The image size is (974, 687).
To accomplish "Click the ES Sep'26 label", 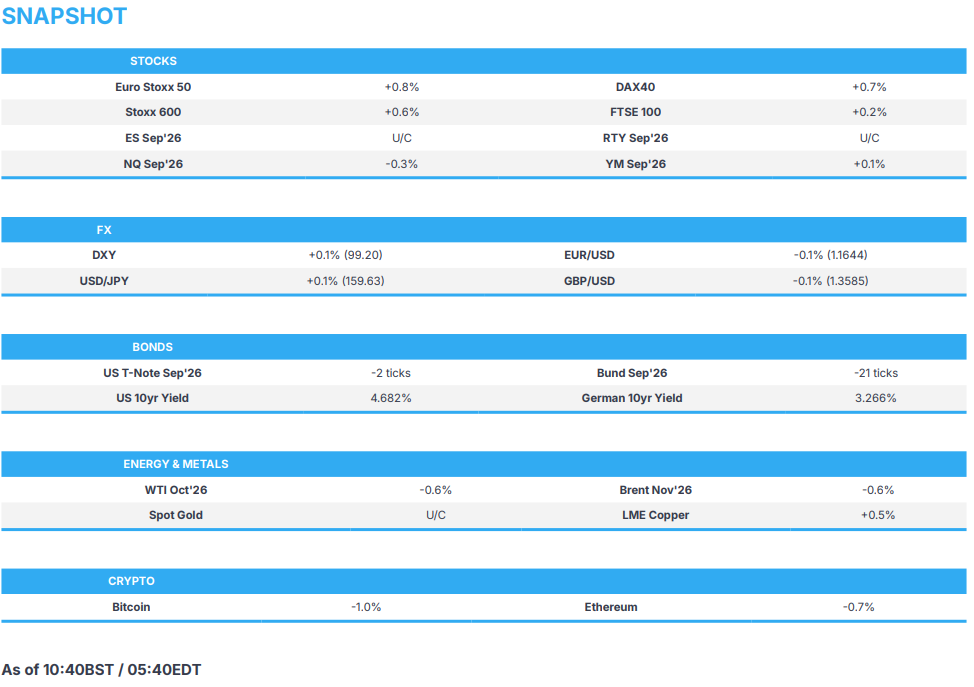I will point(153,138).
